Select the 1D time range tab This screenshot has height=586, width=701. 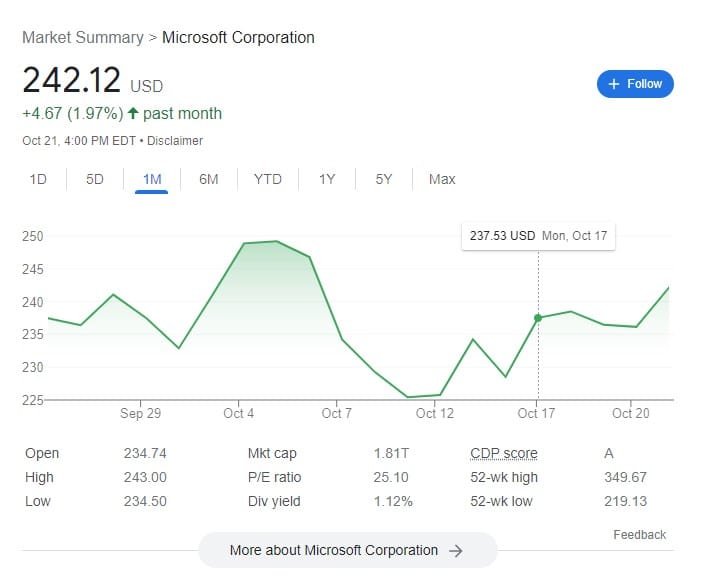(x=38, y=179)
